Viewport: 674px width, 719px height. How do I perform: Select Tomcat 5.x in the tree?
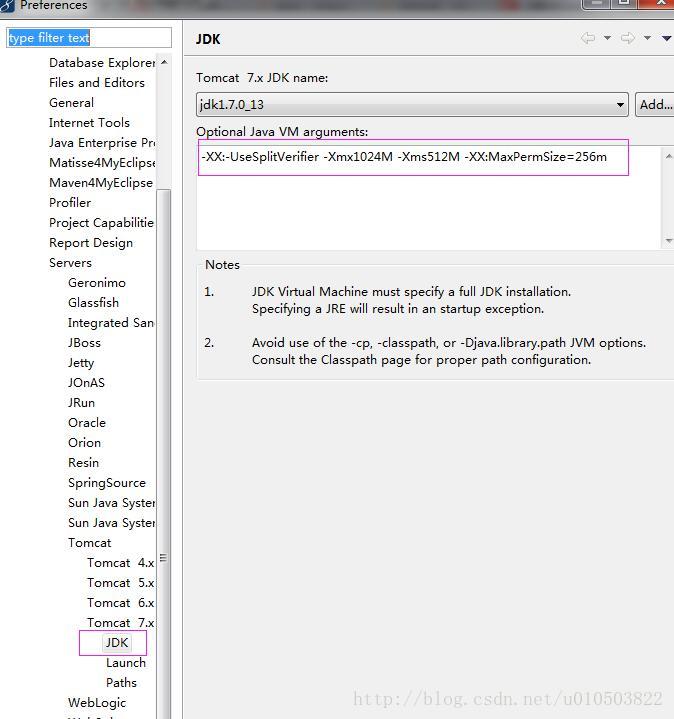pos(121,583)
